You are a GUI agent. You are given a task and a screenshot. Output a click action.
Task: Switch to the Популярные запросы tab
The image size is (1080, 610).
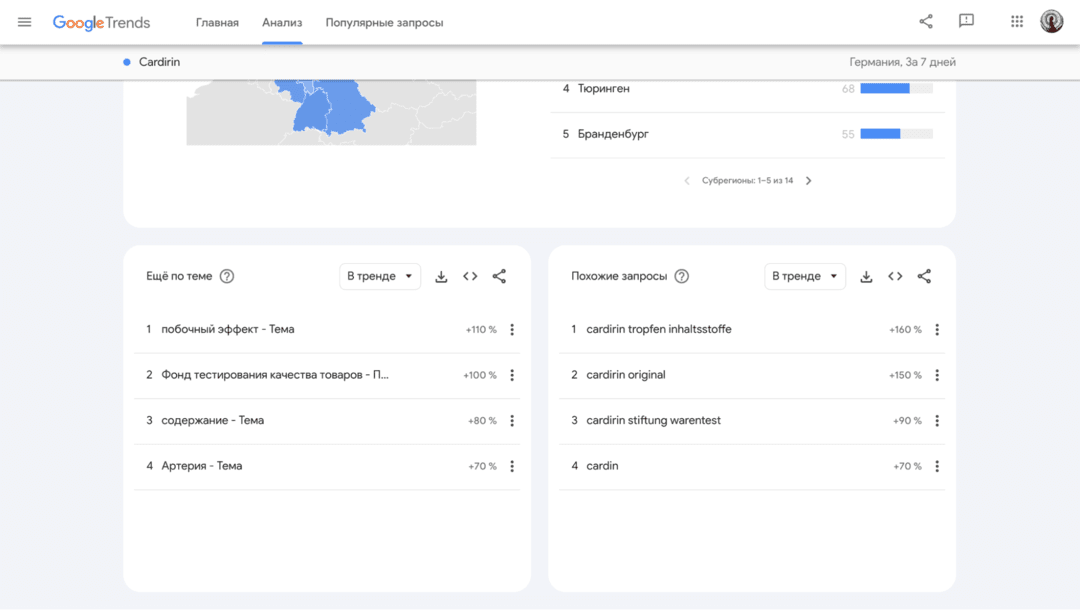click(x=384, y=21)
